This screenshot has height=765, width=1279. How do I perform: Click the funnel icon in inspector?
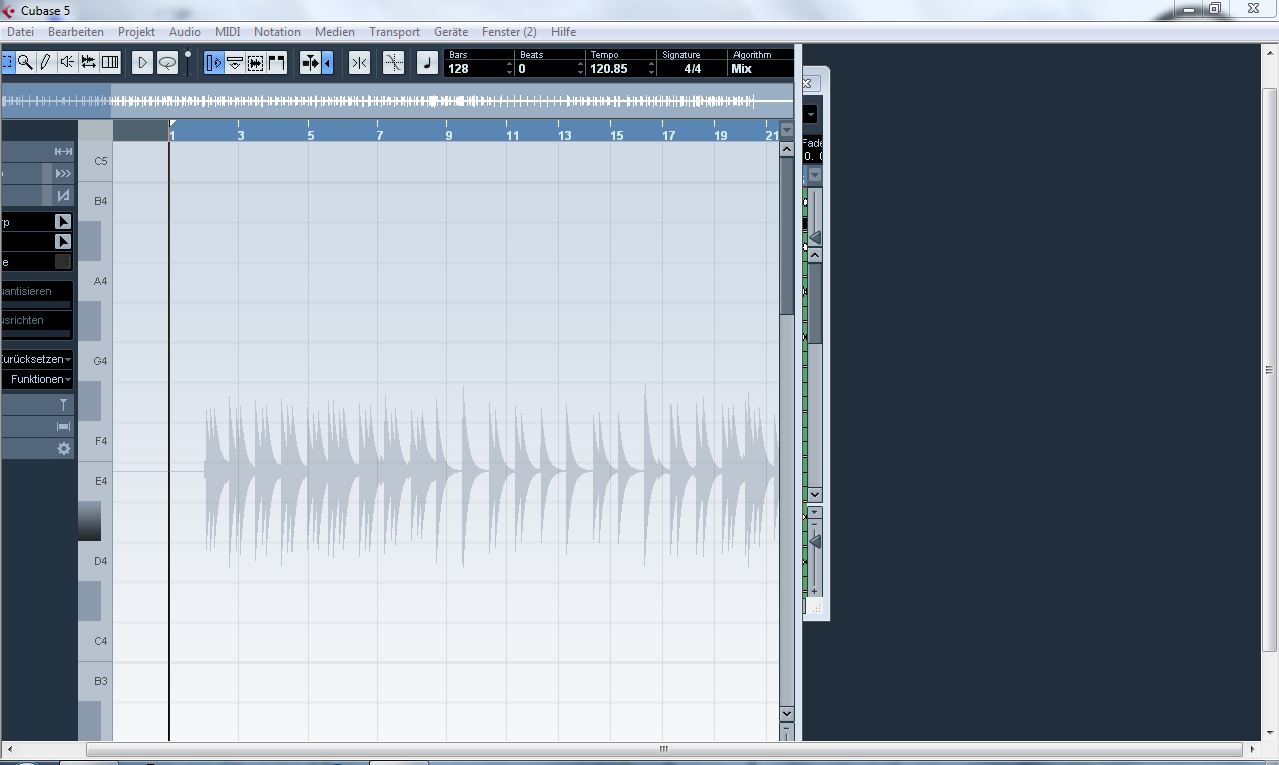(63, 405)
